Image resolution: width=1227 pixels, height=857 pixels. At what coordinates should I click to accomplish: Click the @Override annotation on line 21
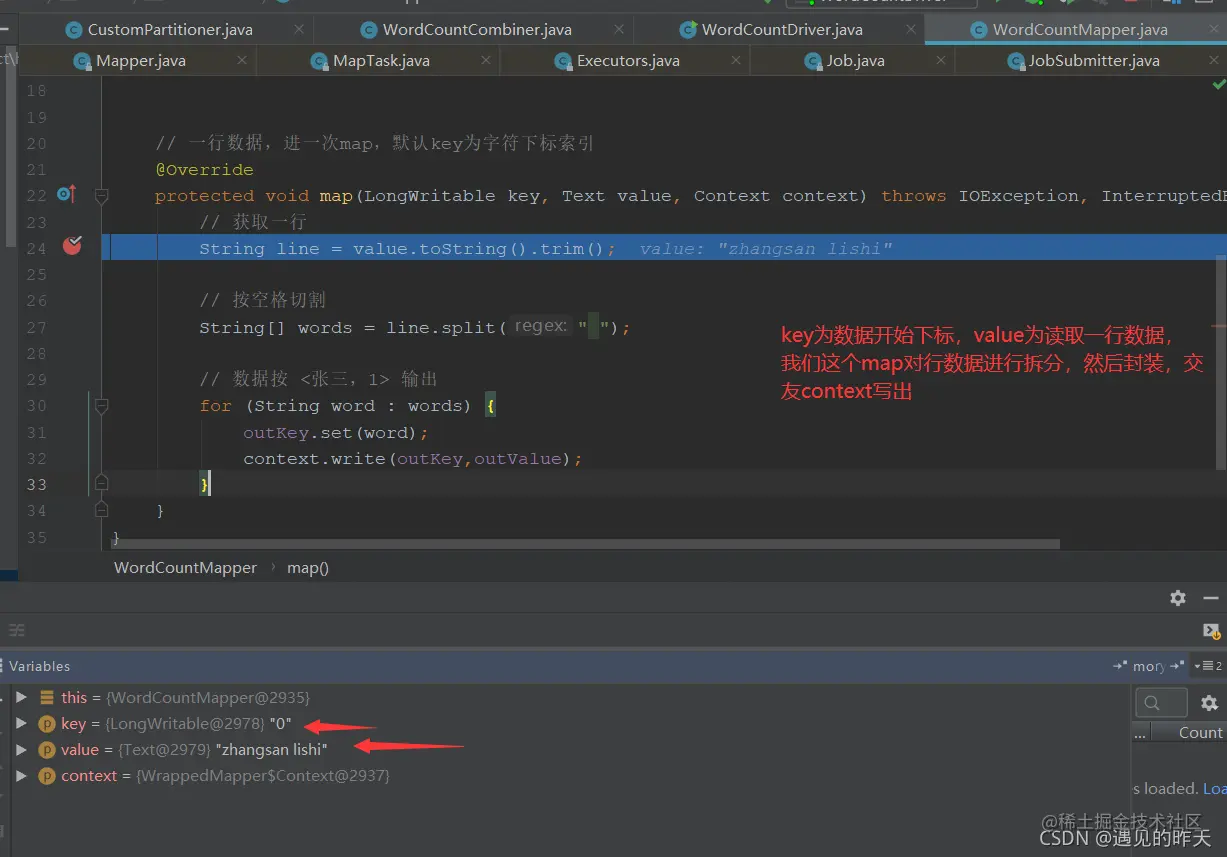point(204,170)
